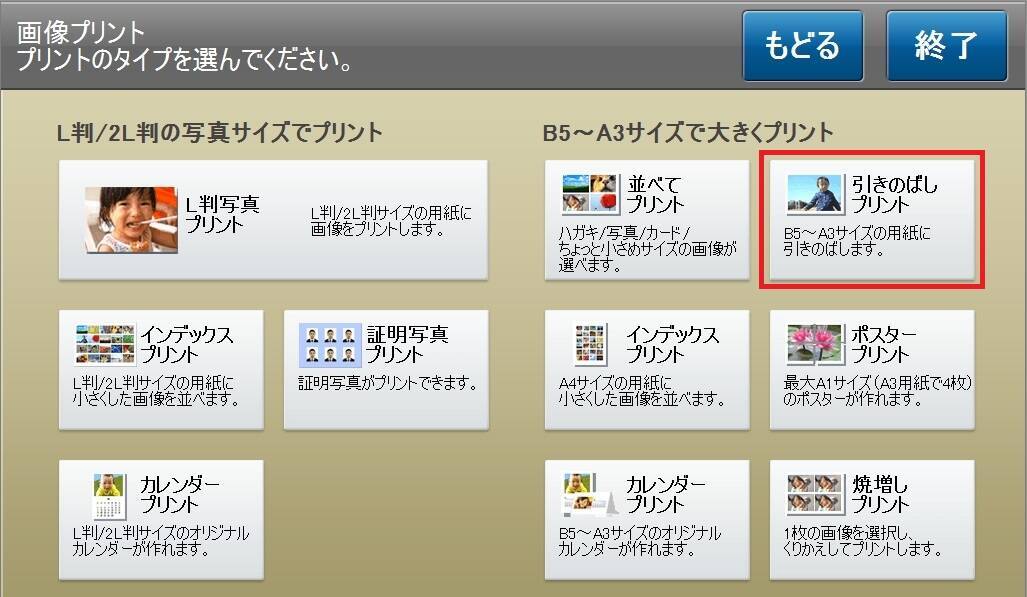This screenshot has height=597, width=1027.
Task: Click the repeated photos icon of 焼増しプリント
Action: pyautogui.click(x=815, y=495)
